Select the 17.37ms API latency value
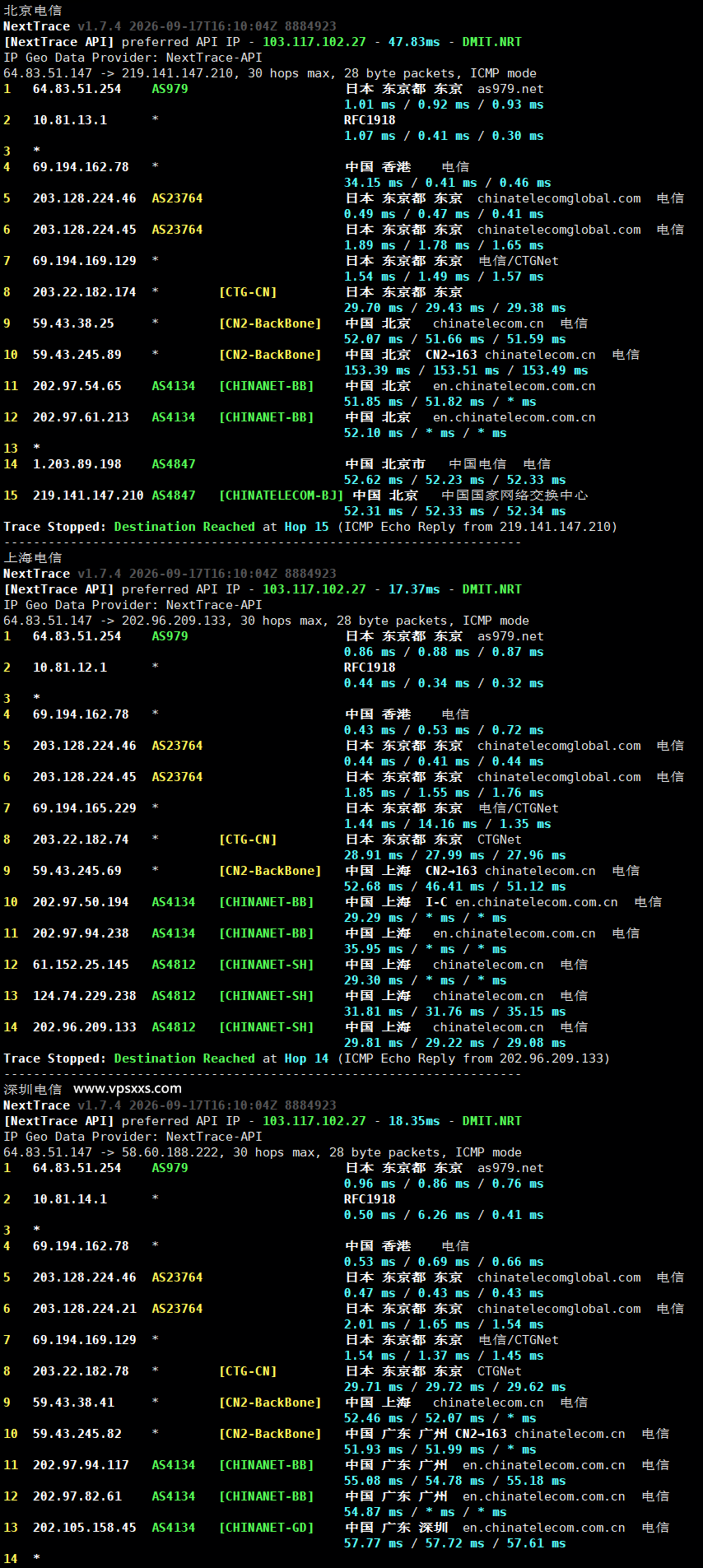 click(414, 589)
